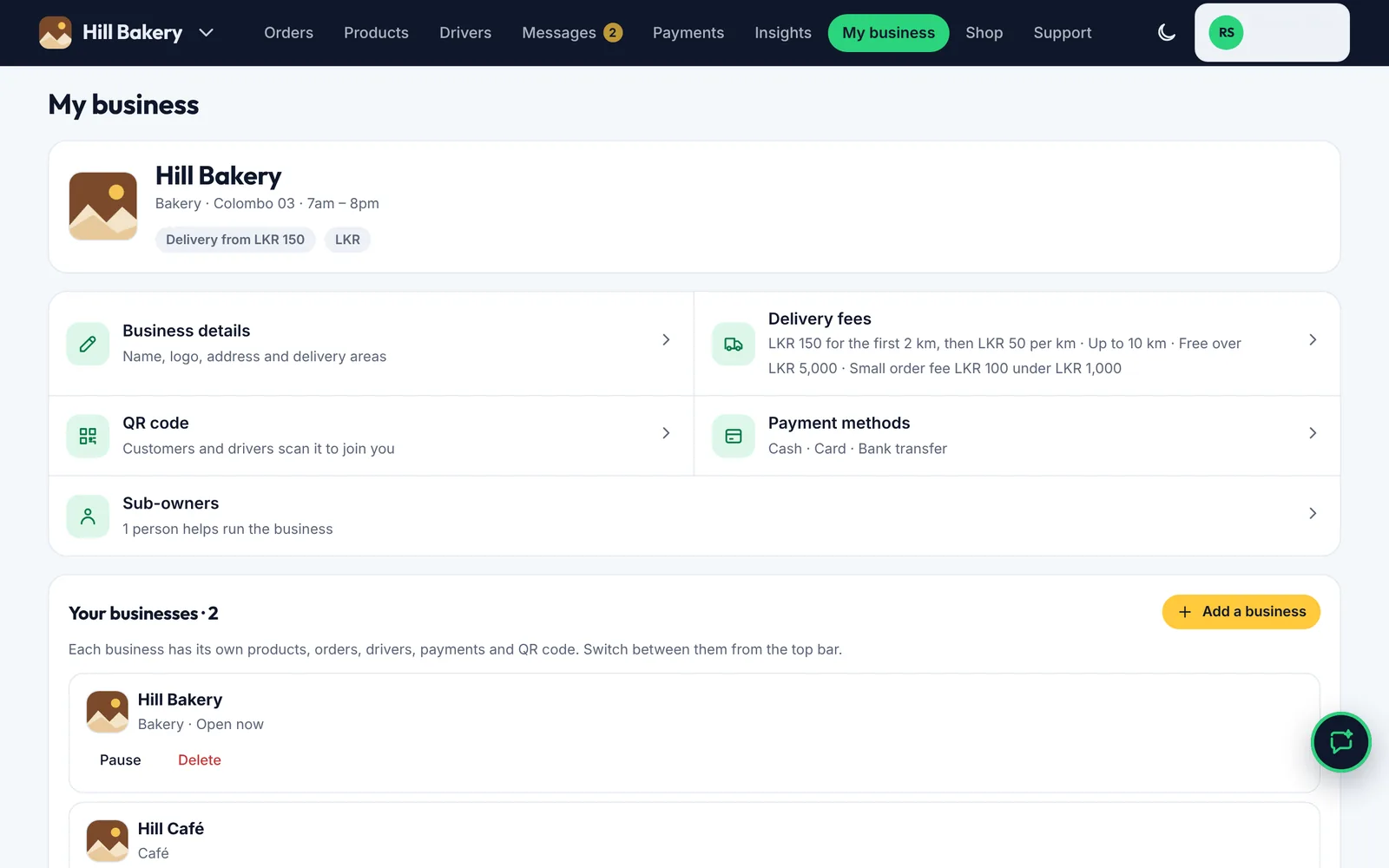
Task: Click the Delivery fees heading
Action: point(820,319)
